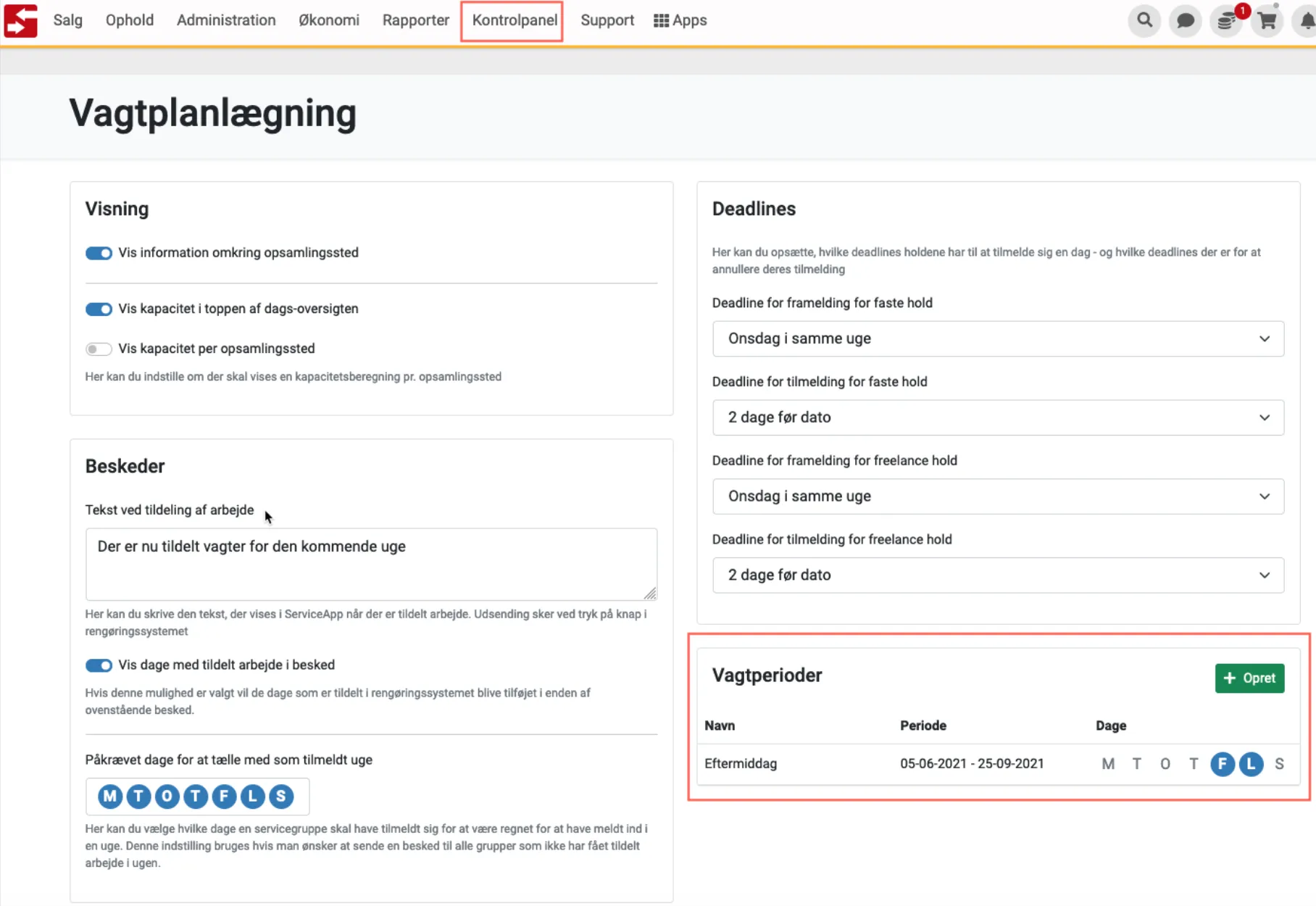1316x906 pixels.
Task: Open notifications via the bell icon
Action: pyautogui.click(x=1304, y=20)
